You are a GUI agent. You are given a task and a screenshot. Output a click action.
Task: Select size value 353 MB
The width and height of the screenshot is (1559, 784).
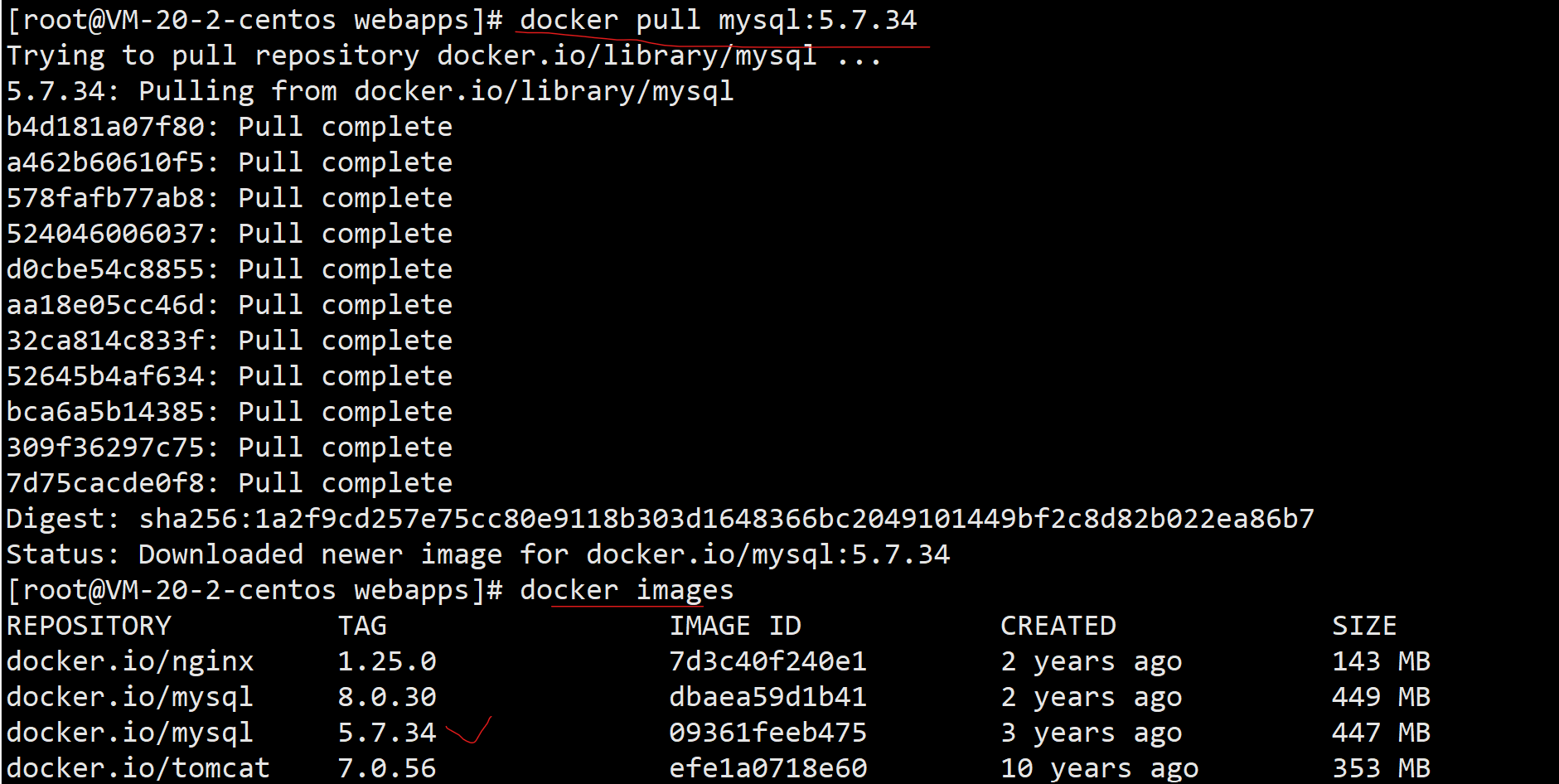(1381, 768)
